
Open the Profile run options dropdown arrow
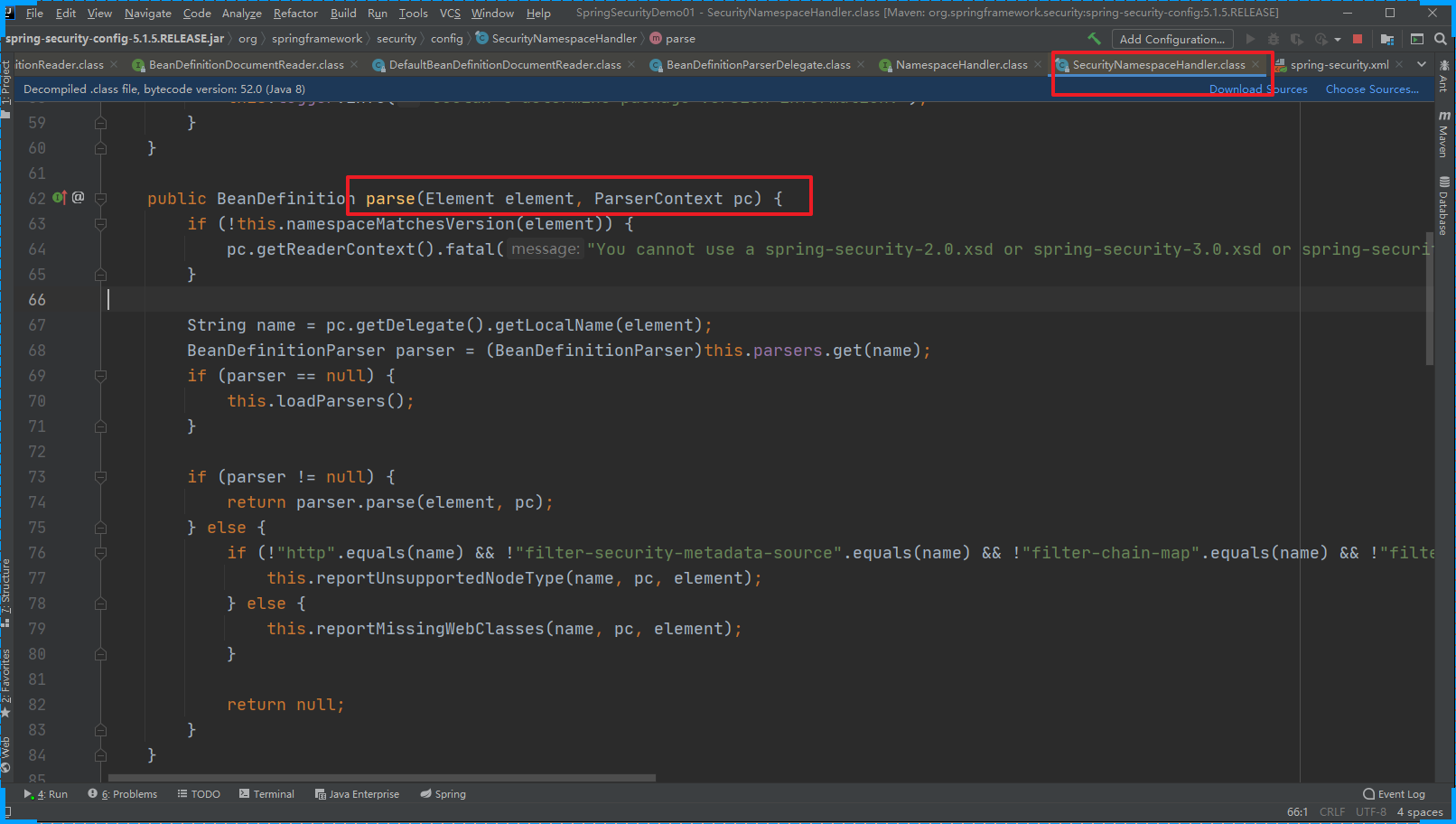[1338, 39]
